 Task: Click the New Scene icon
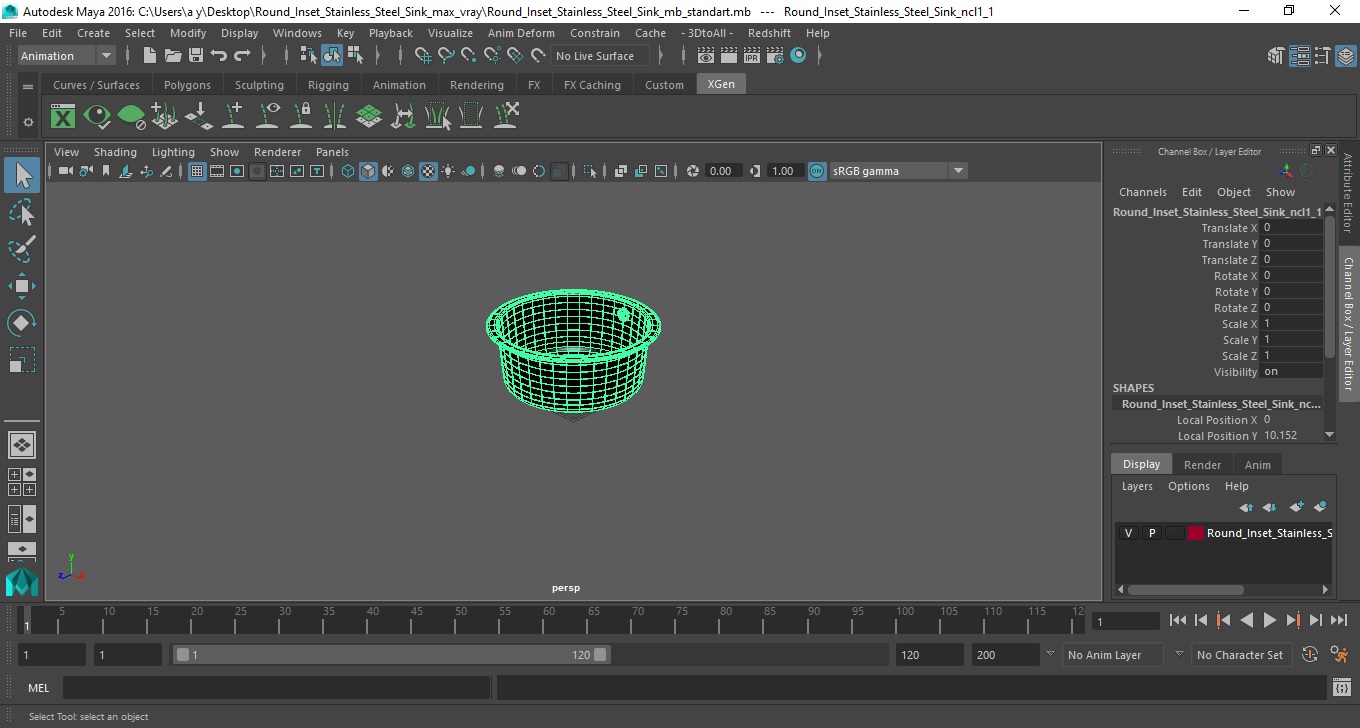(x=149, y=56)
